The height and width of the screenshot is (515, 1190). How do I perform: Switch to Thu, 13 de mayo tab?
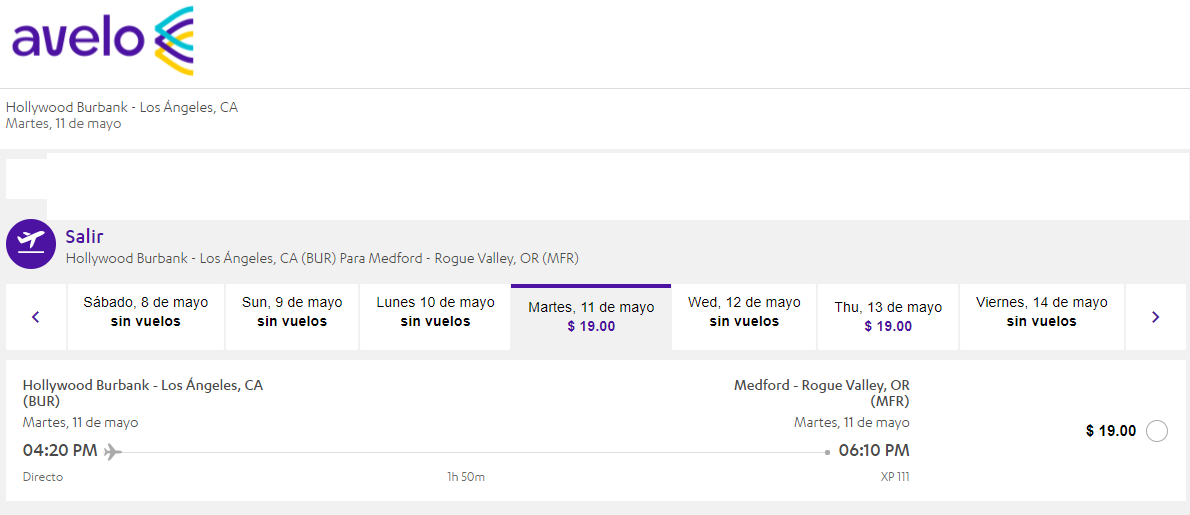point(888,317)
